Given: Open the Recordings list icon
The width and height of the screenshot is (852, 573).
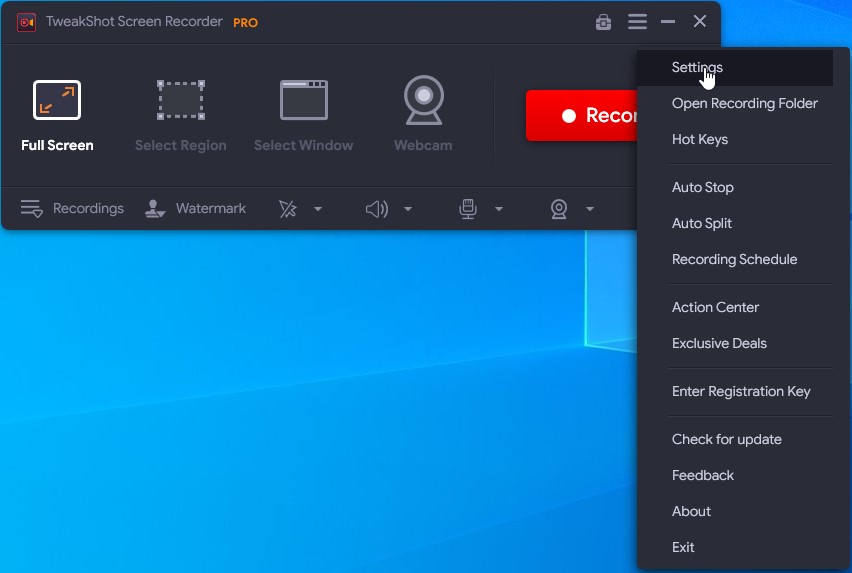Looking at the screenshot, I should coord(32,209).
